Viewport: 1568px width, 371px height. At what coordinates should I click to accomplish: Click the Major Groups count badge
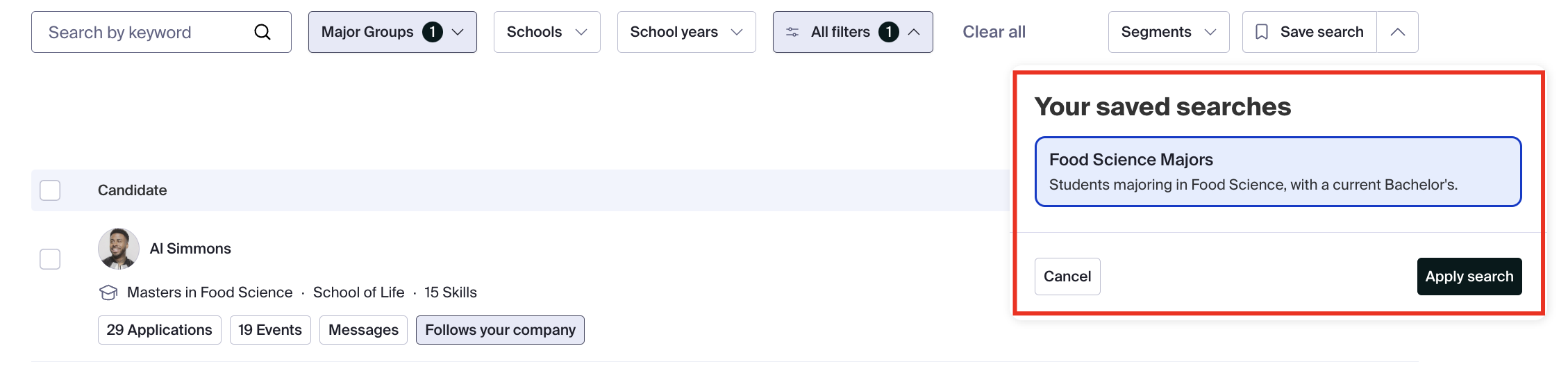pyautogui.click(x=433, y=32)
